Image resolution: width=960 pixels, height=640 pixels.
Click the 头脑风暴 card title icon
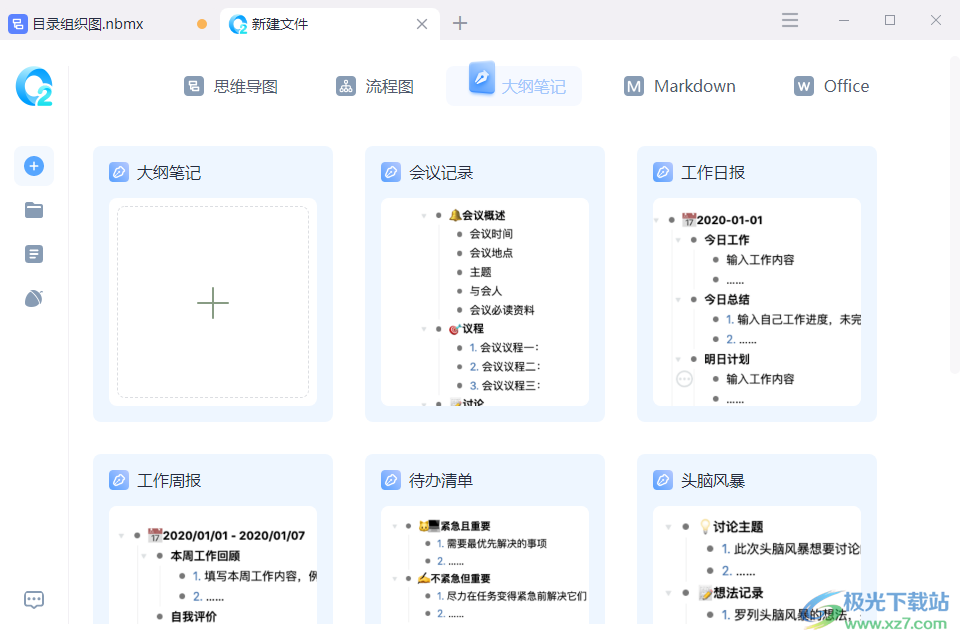coord(662,480)
